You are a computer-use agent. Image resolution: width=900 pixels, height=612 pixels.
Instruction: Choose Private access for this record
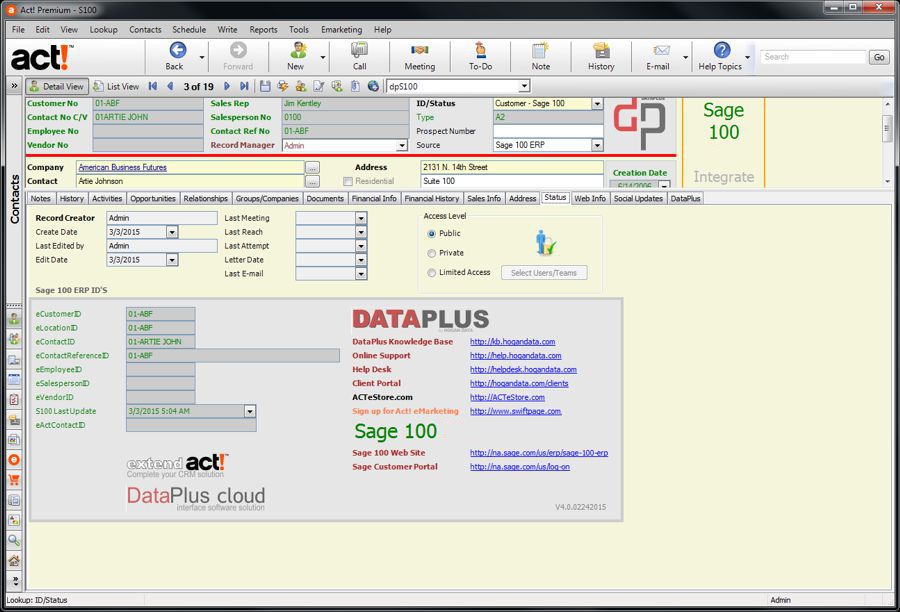click(x=431, y=253)
